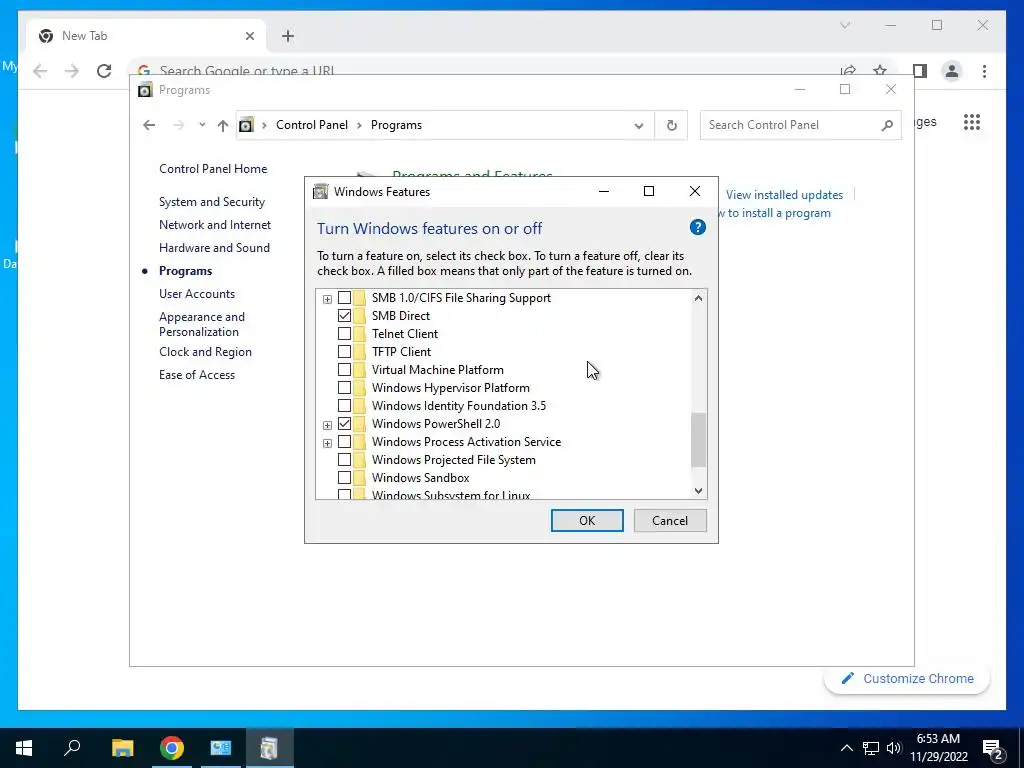
Task: Open System and Security category
Action: pos(212,202)
